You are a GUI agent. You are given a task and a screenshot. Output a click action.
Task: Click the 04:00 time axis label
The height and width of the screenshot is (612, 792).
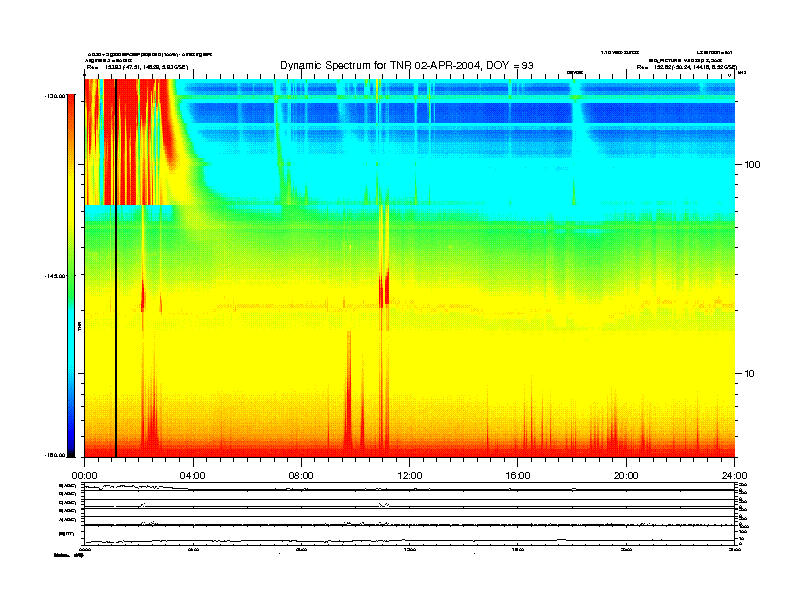click(192, 476)
